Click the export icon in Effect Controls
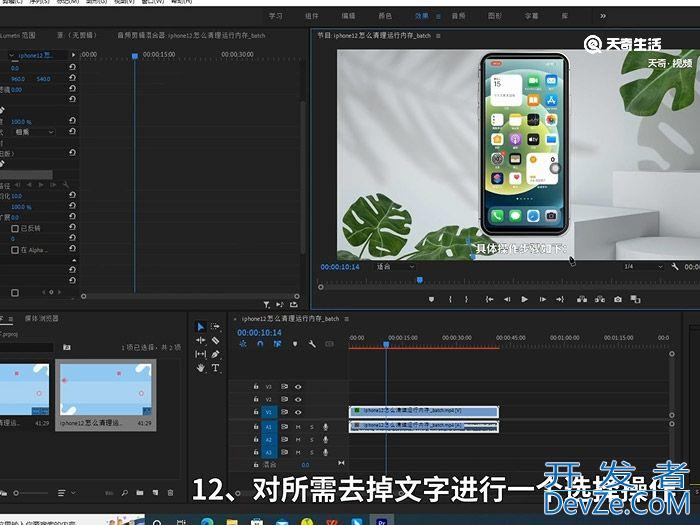This screenshot has height=525, width=700. 294,304
